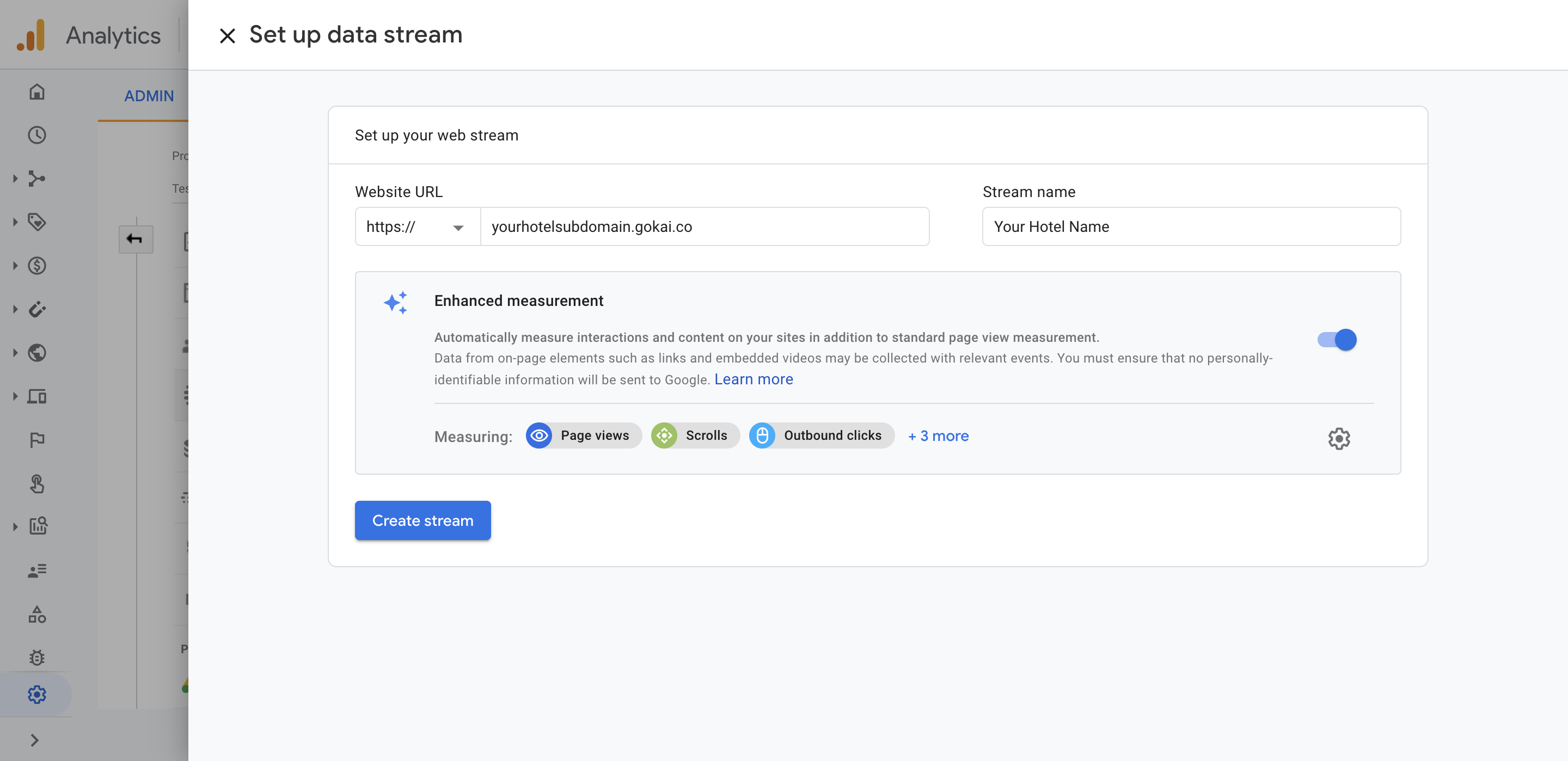
Task: Click the Monetization dollar icon in sidebar
Action: [x=36, y=266]
